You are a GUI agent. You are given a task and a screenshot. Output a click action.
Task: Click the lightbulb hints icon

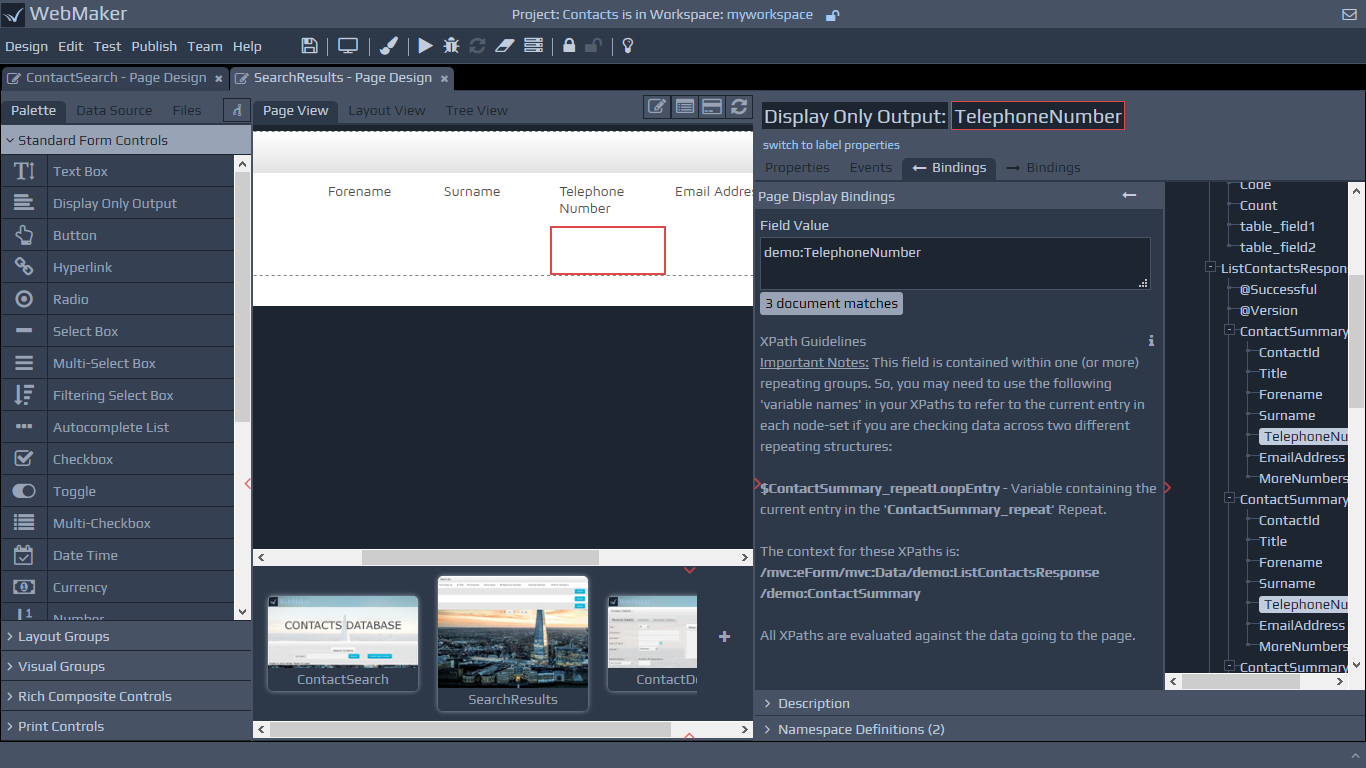coord(628,46)
